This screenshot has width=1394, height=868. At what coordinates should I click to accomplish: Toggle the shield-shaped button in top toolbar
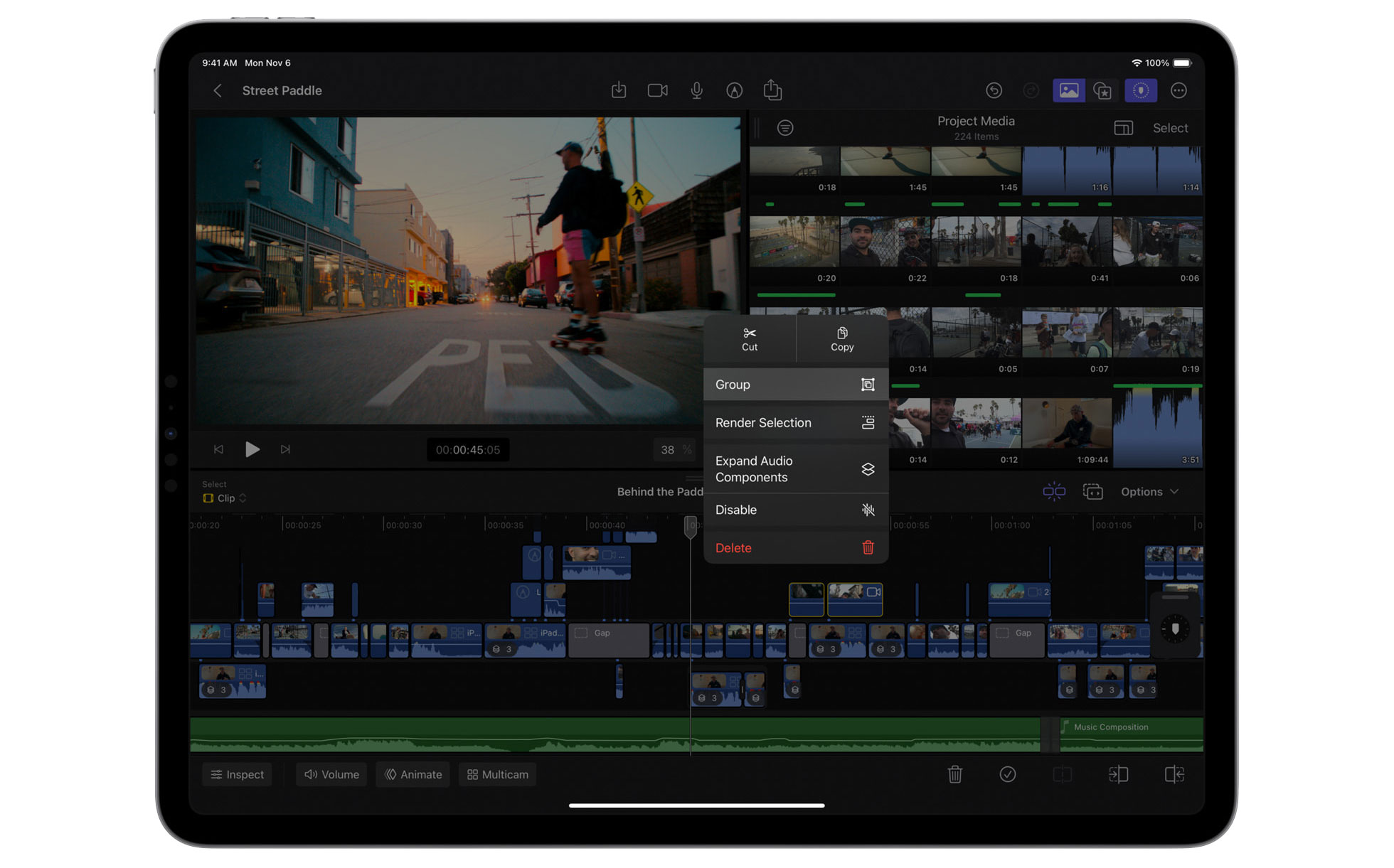[1140, 90]
